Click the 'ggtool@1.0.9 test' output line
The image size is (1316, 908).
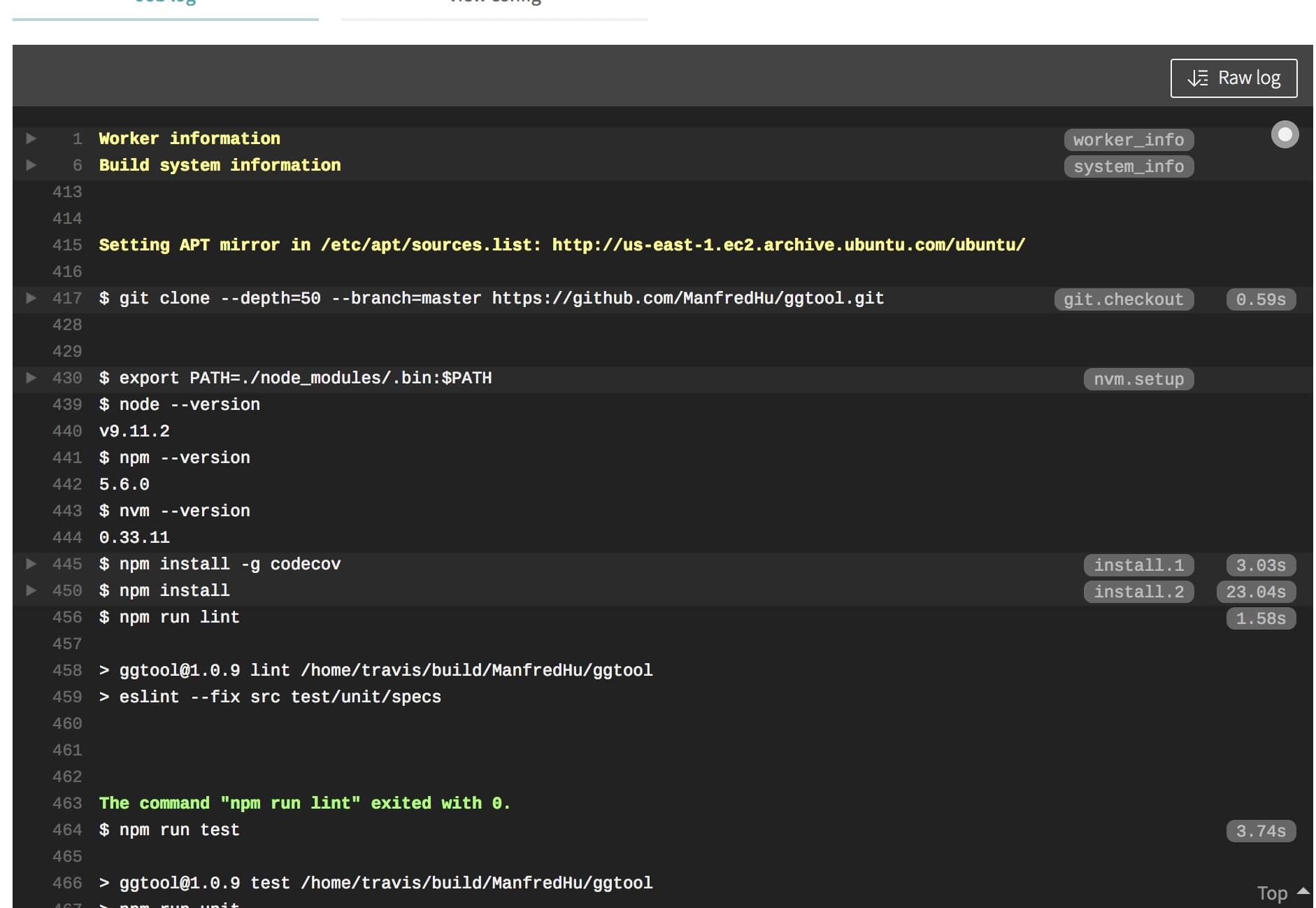coord(376,883)
